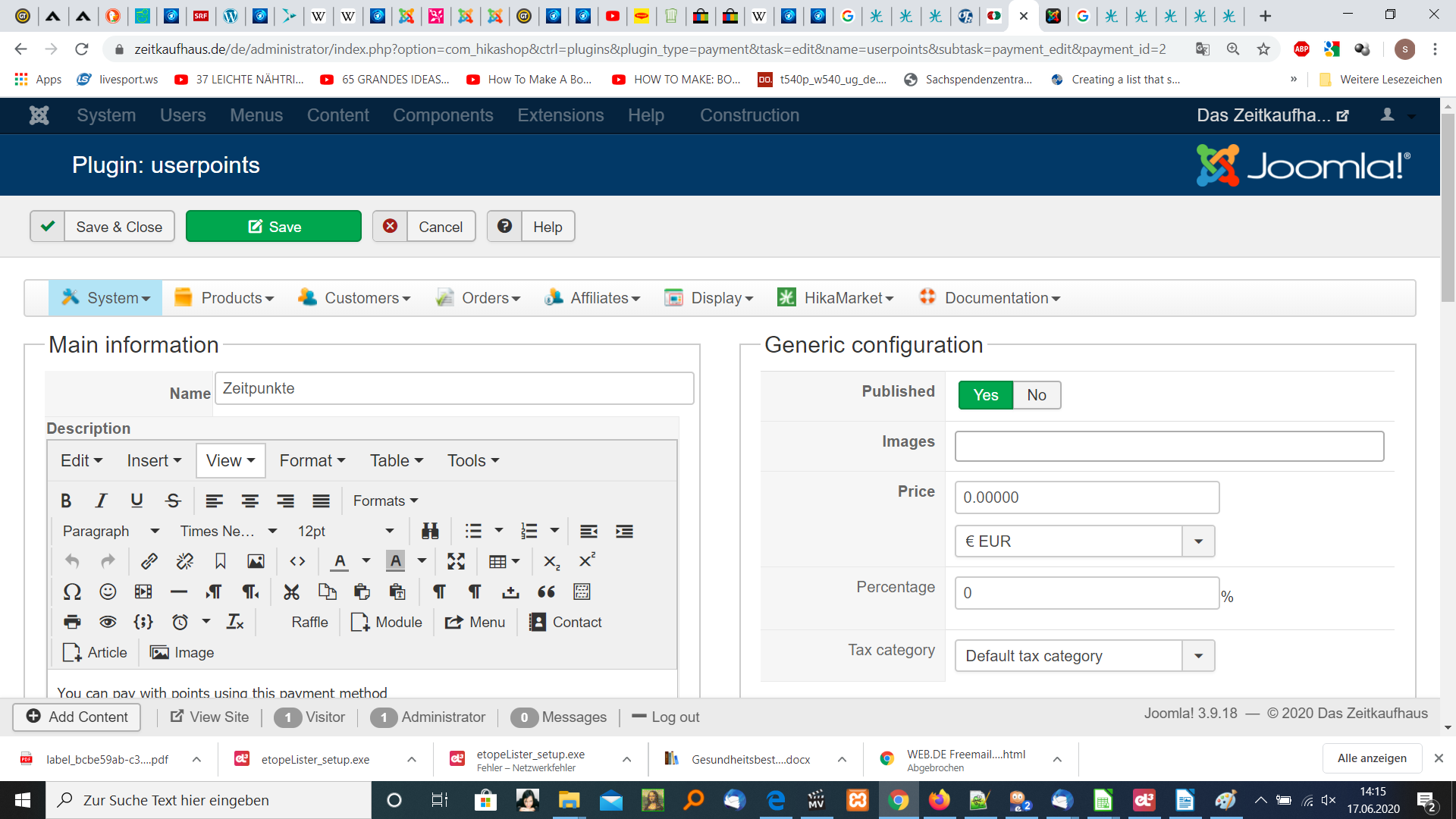Click the Blockquote icon

(546, 591)
